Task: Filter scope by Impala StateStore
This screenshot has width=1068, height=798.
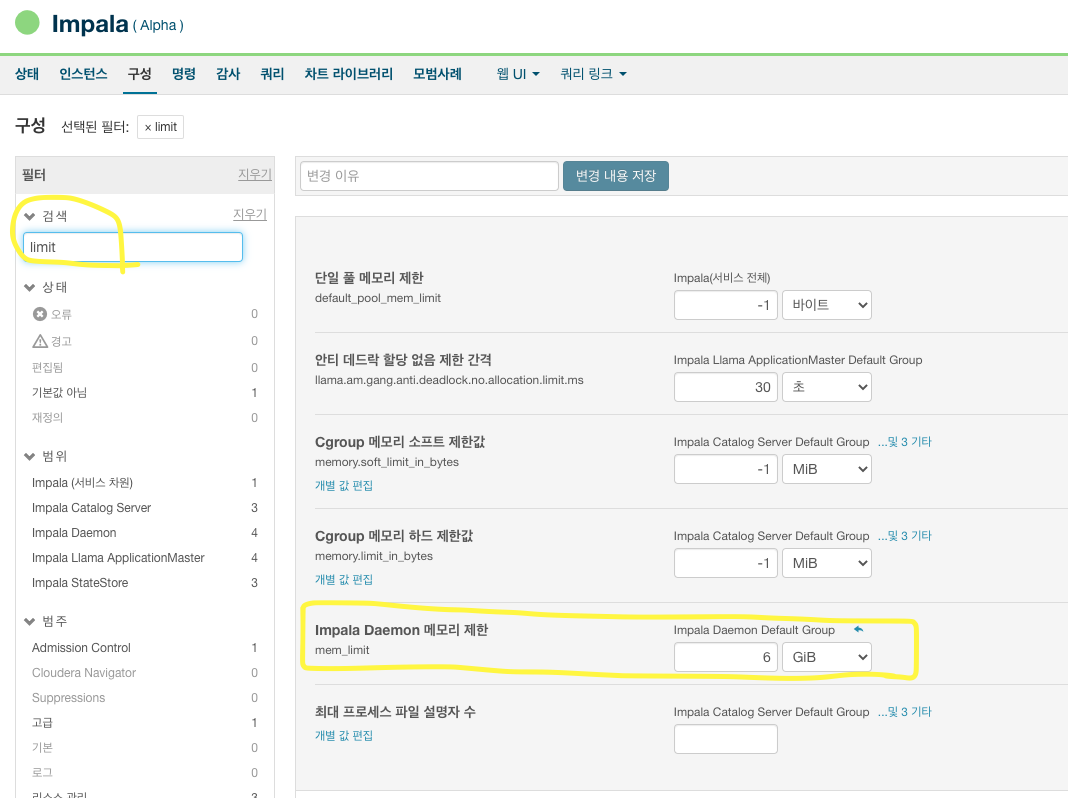Action: click(x=80, y=583)
